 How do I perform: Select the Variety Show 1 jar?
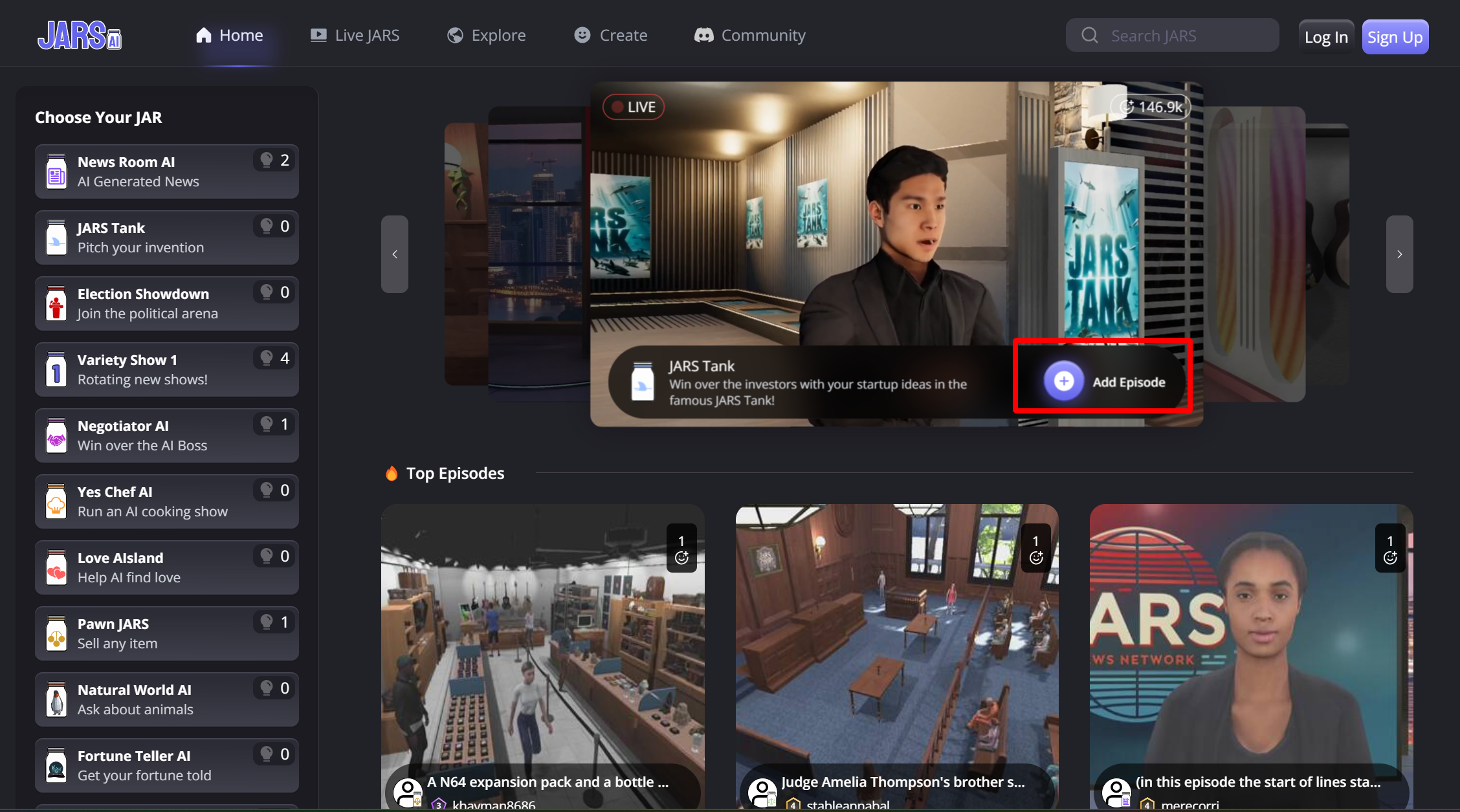point(167,369)
